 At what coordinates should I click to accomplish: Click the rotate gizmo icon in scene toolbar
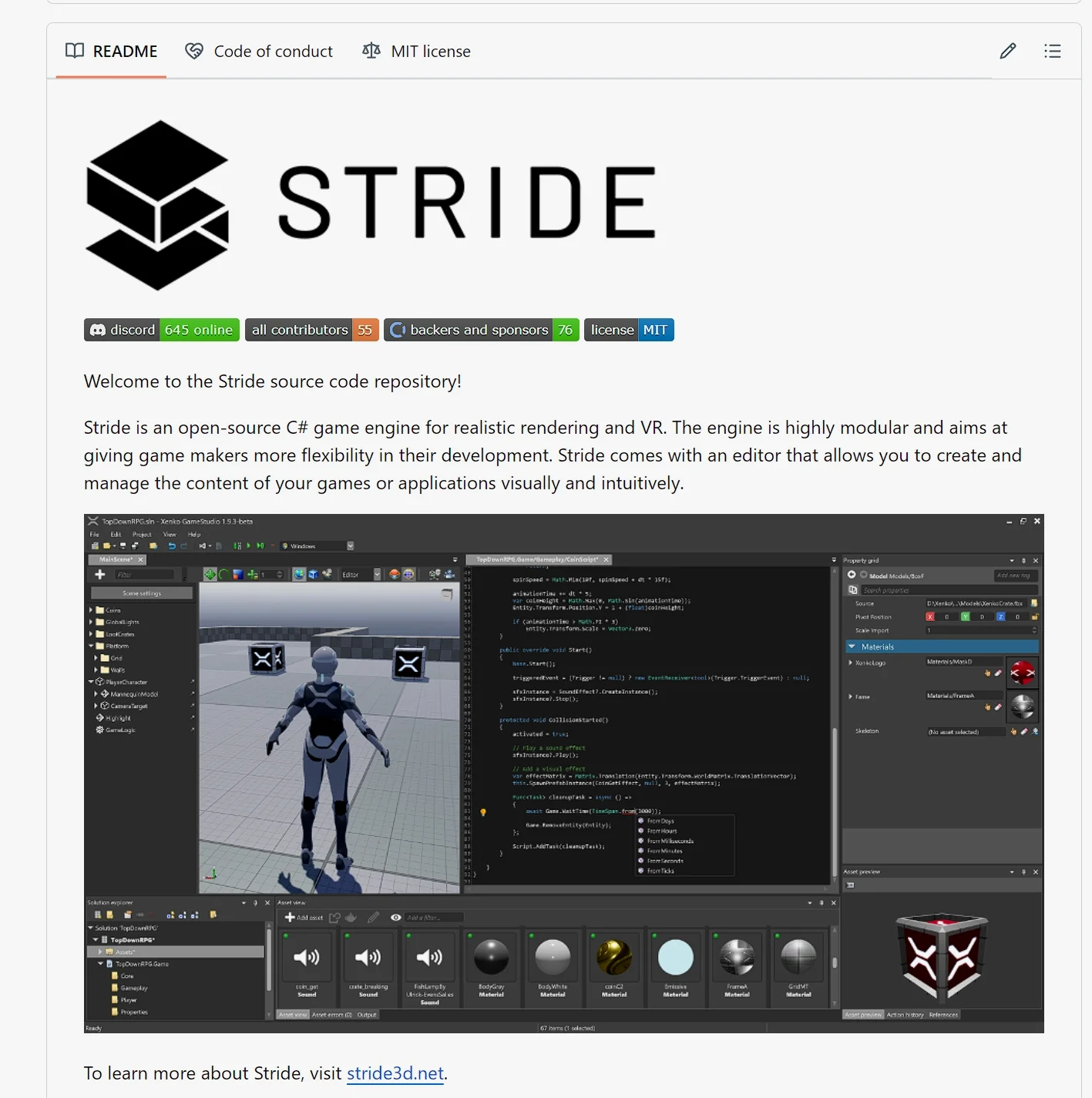click(223, 574)
